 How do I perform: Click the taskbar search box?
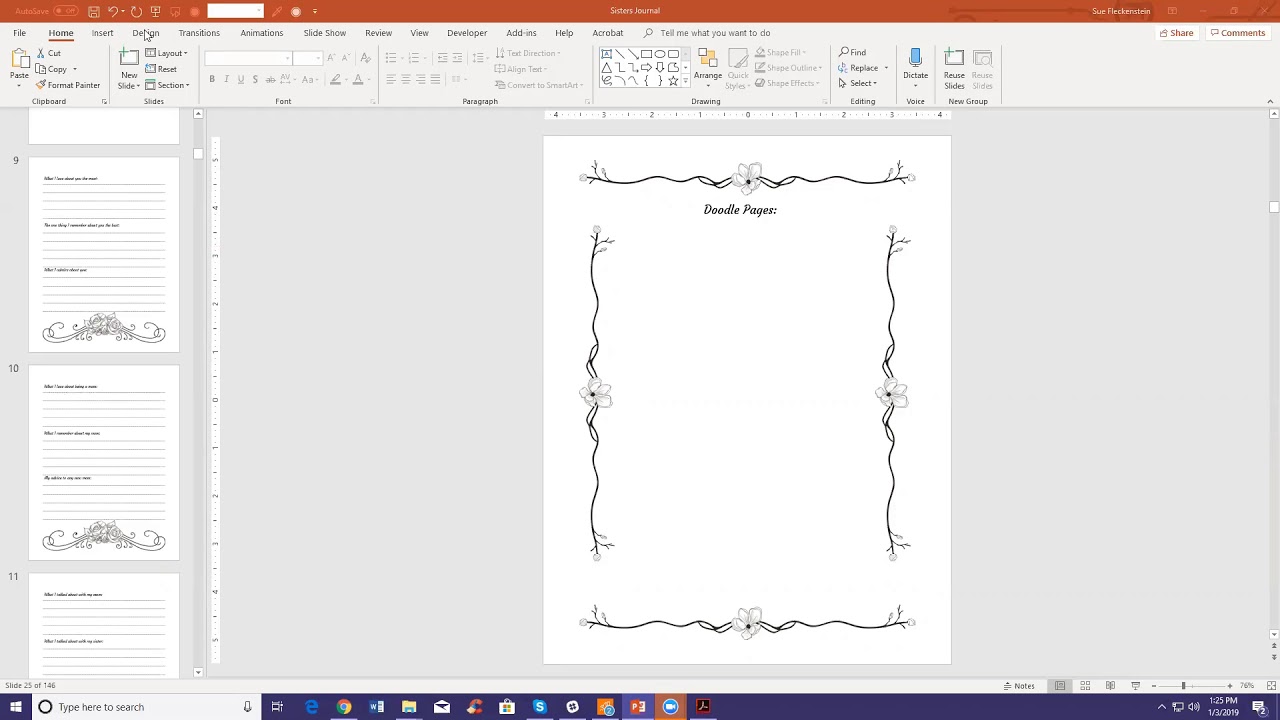tap(146, 707)
